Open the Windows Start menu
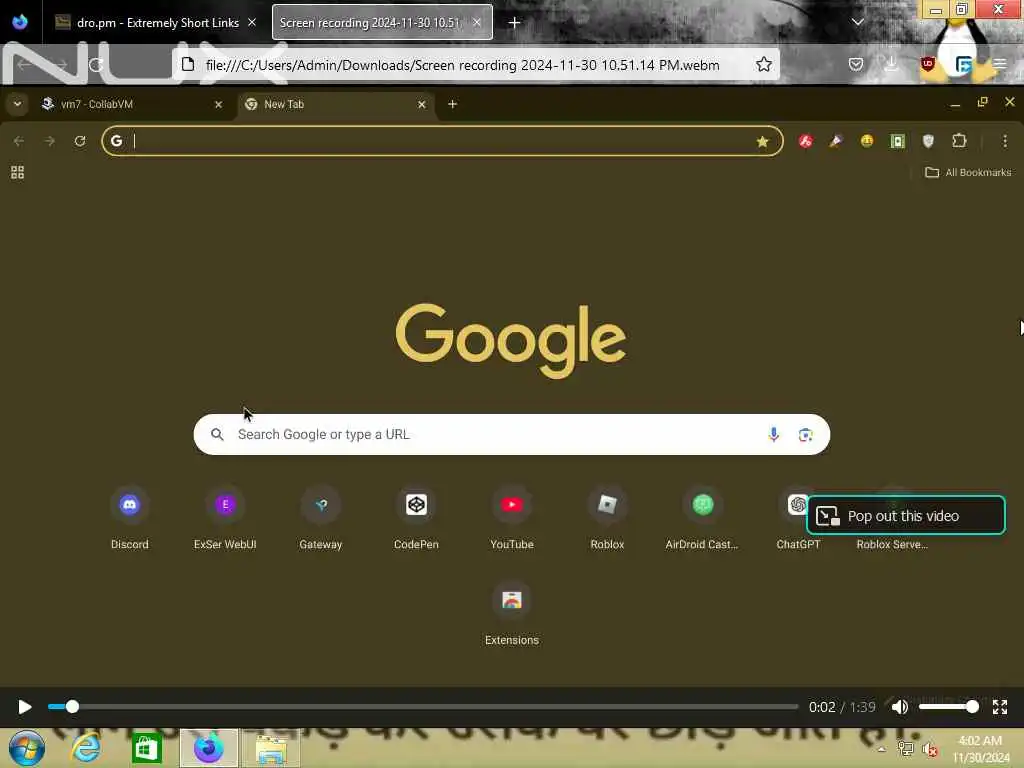This screenshot has width=1024, height=768. click(x=27, y=748)
